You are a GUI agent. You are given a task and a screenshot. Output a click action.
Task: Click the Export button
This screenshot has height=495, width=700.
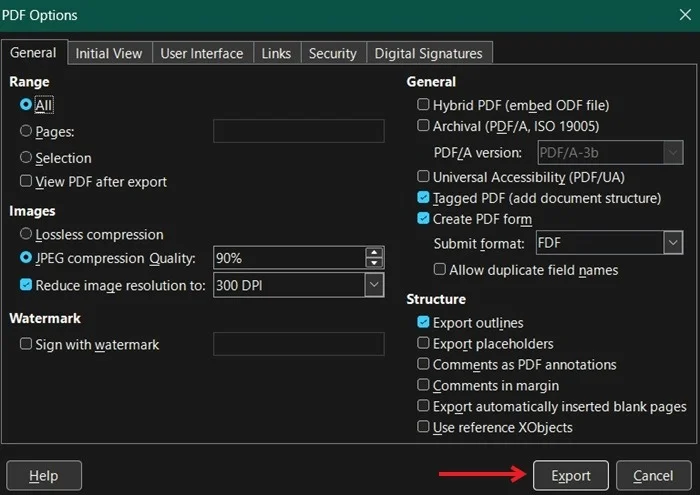click(570, 475)
